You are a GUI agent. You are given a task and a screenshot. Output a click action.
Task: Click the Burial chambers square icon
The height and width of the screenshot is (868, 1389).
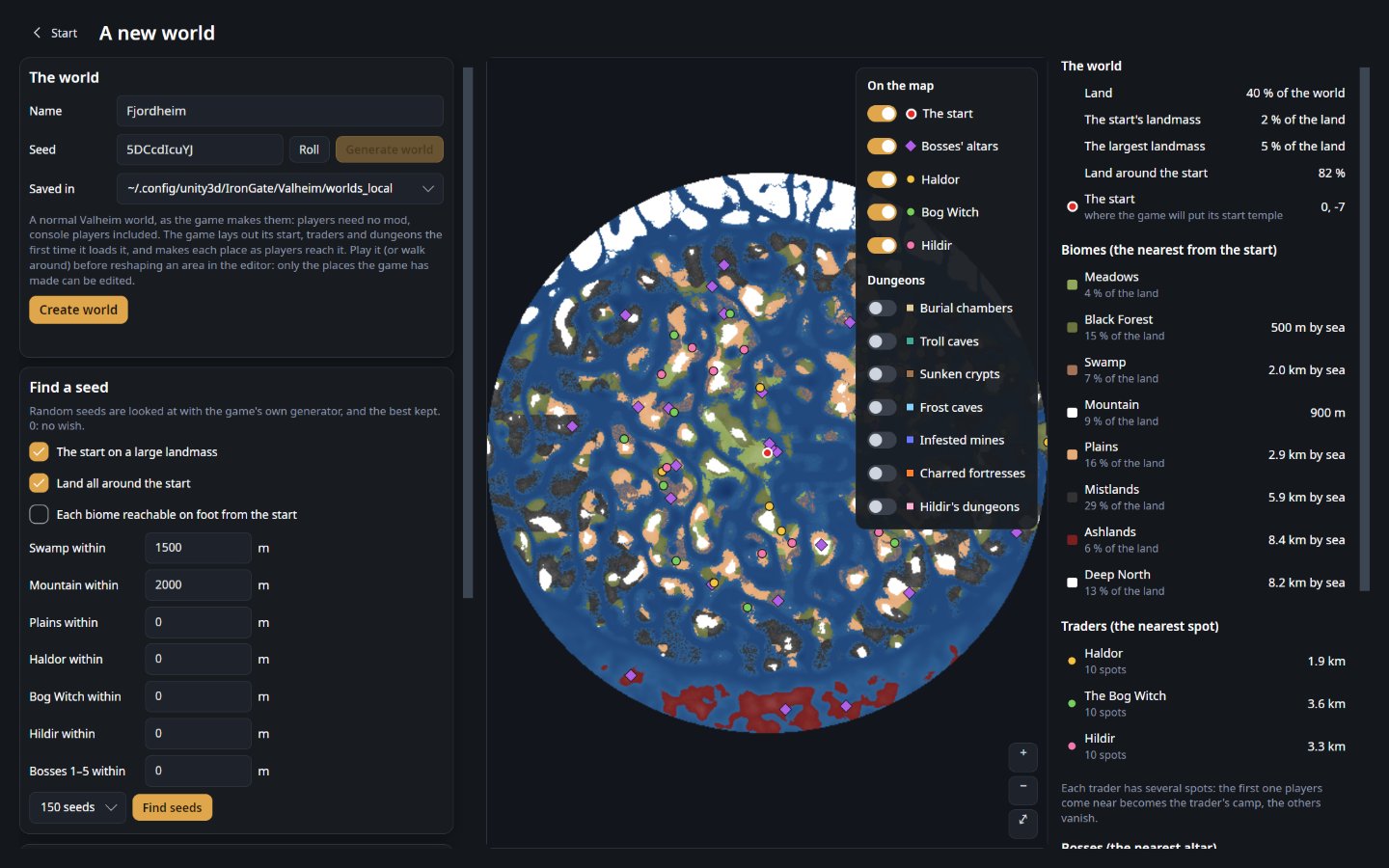pyautogui.click(x=910, y=309)
